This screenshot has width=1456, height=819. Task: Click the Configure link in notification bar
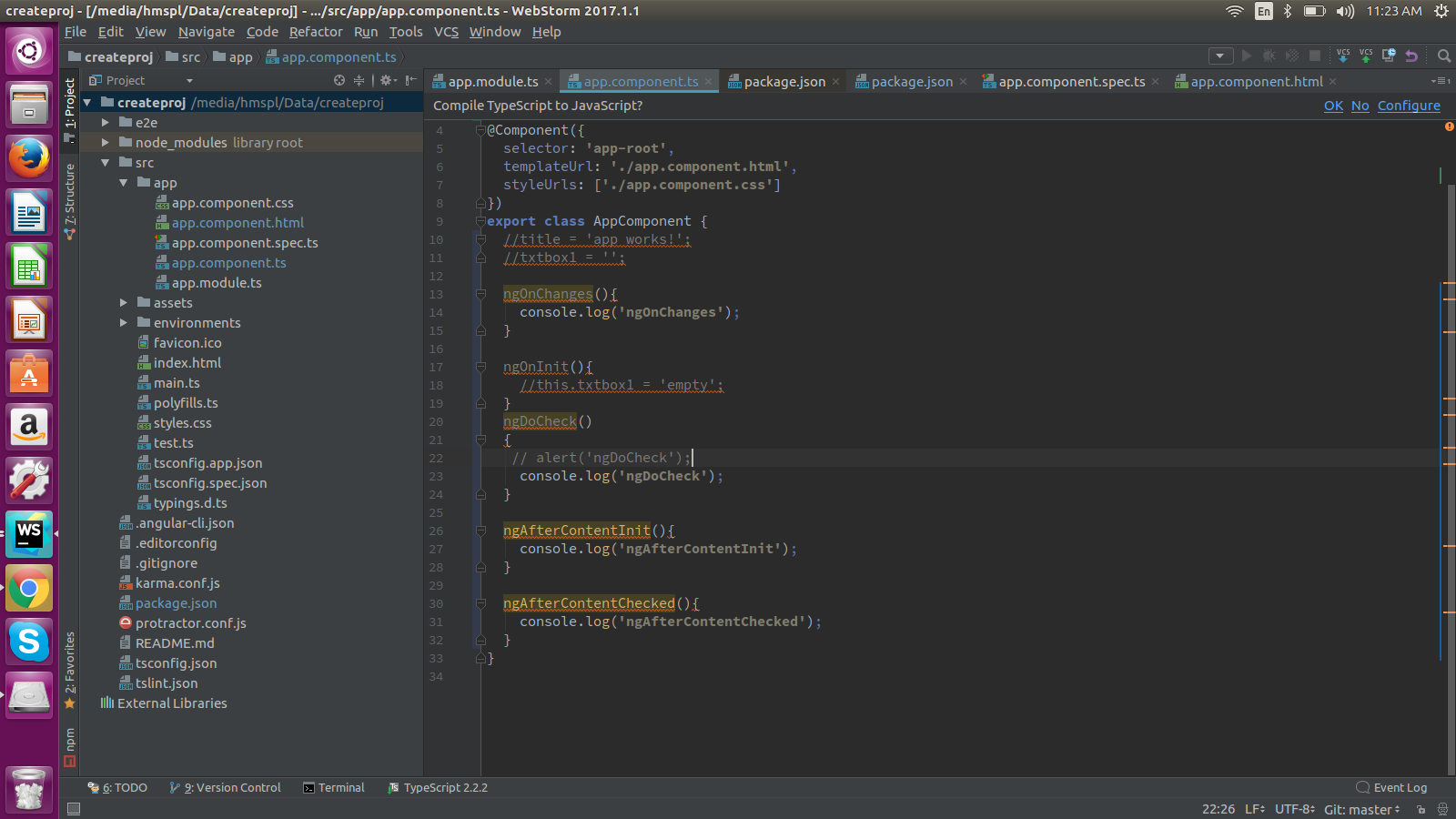1409,106
